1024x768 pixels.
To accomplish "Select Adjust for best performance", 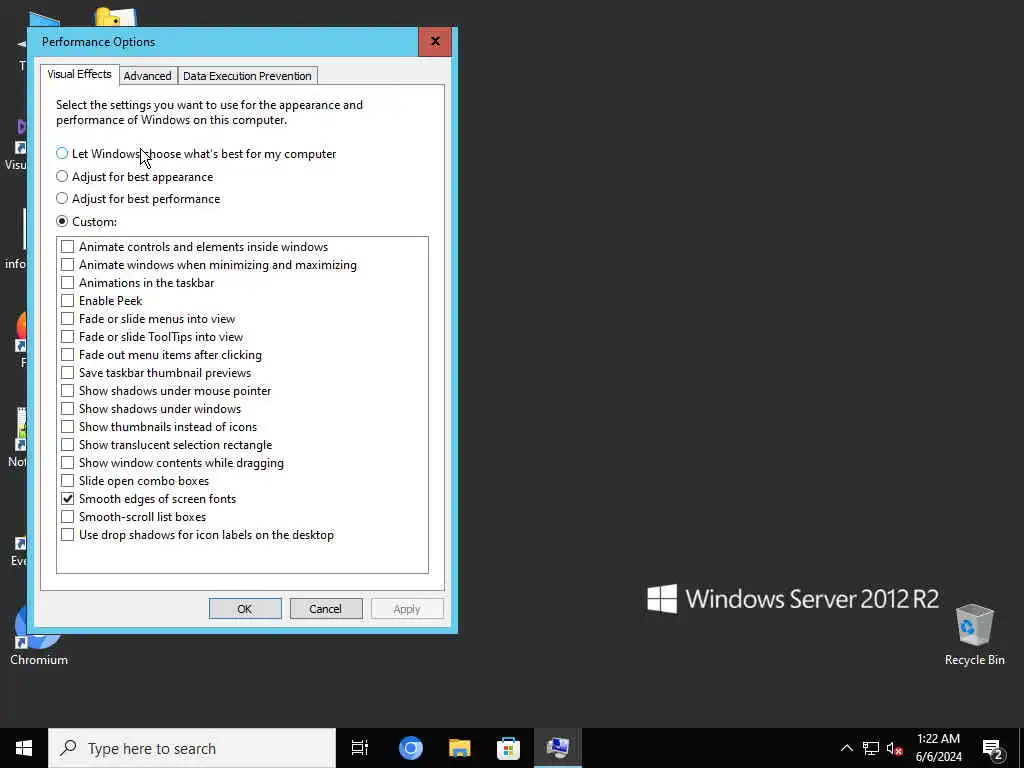I will tap(62, 199).
